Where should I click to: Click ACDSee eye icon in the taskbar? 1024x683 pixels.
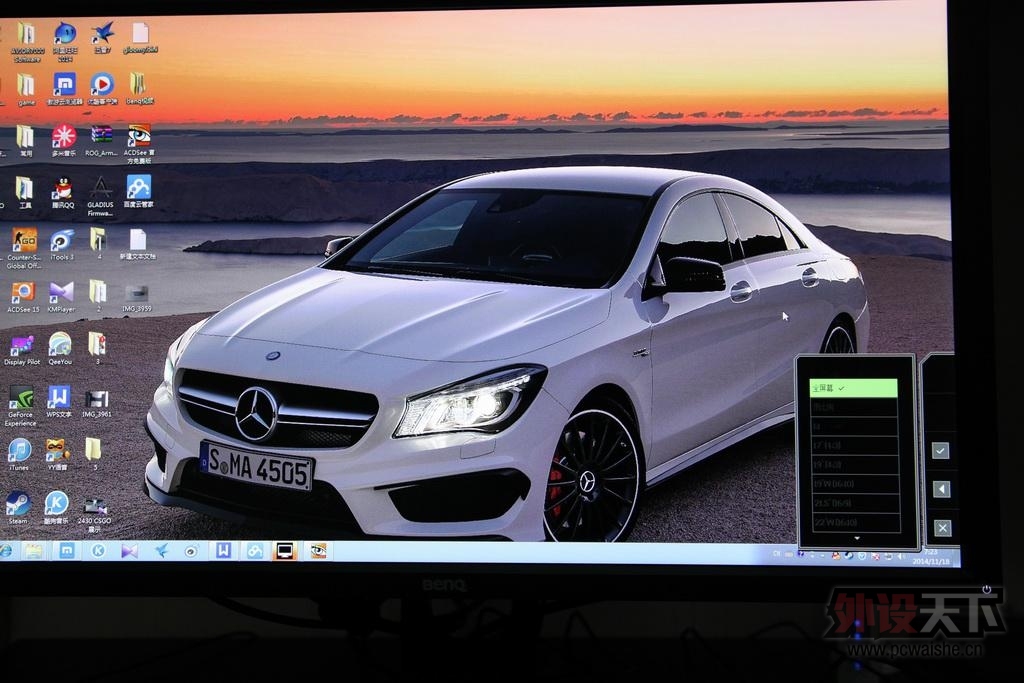coord(318,551)
